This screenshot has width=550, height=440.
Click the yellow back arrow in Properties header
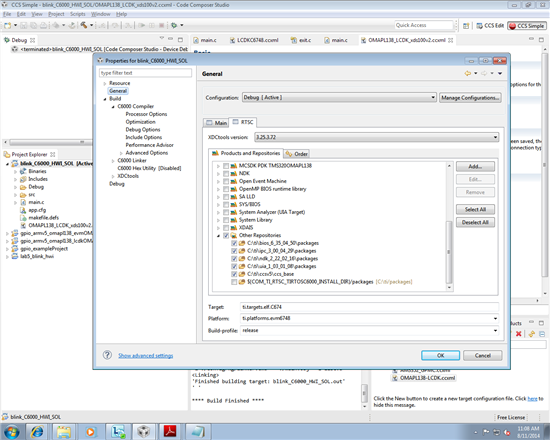click(468, 73)
